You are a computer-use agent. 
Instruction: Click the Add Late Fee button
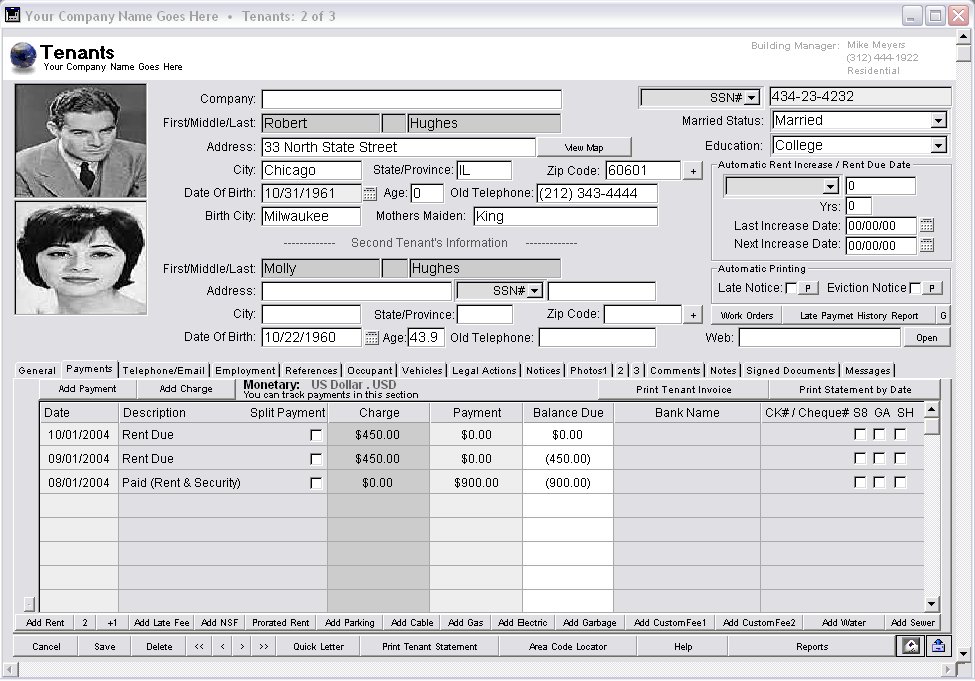[x=162, y=623]
